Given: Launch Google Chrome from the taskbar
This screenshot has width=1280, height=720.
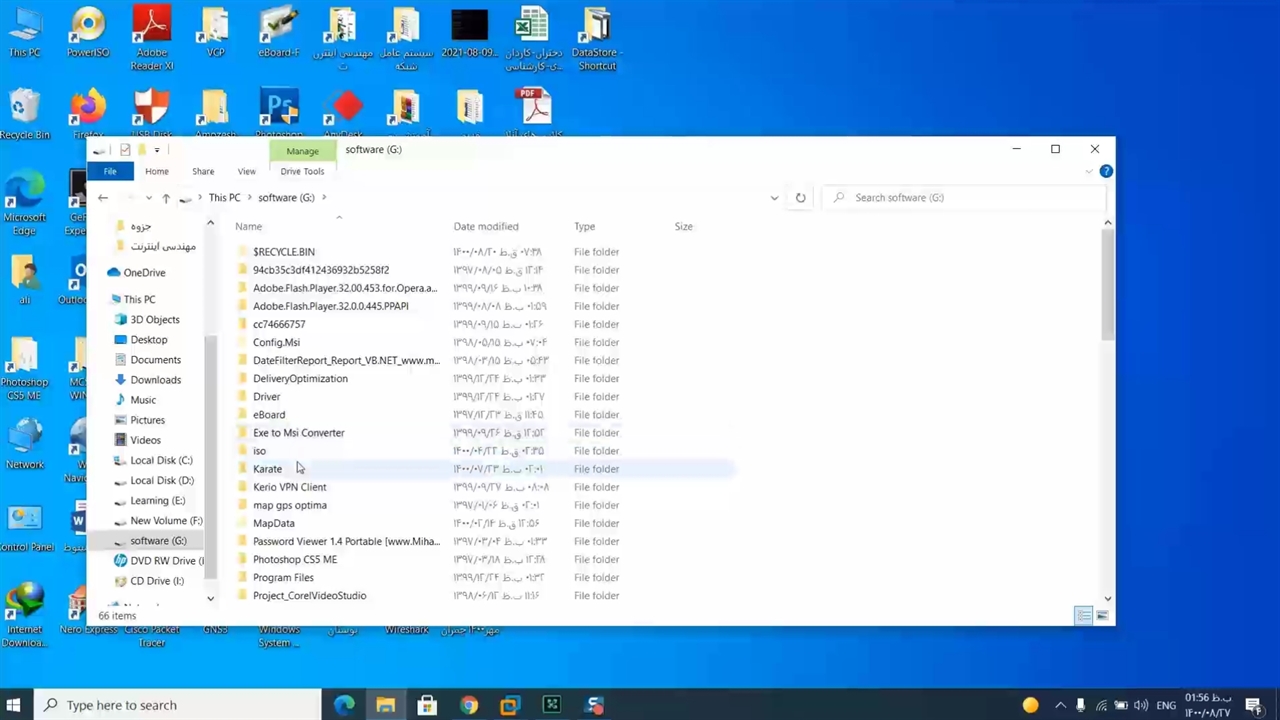Looking at the screenshot, I should coord(469,705).
